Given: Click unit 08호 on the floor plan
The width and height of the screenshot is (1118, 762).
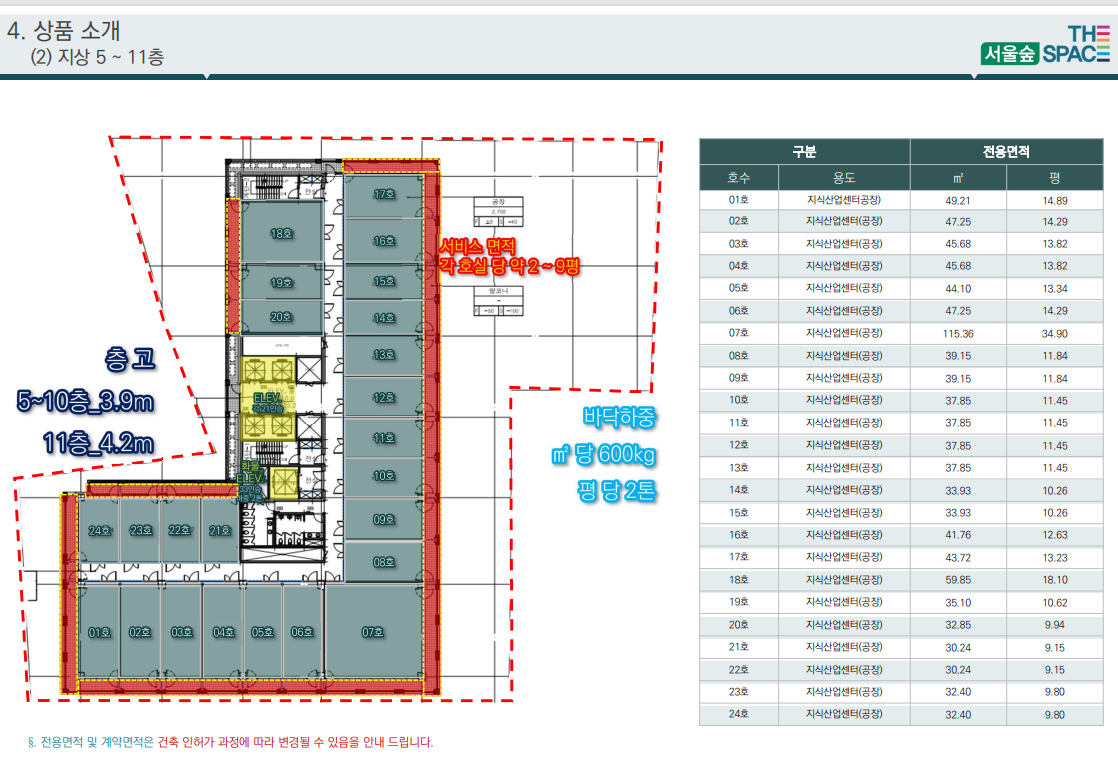Looking at the screenshot, I should 384,562.
